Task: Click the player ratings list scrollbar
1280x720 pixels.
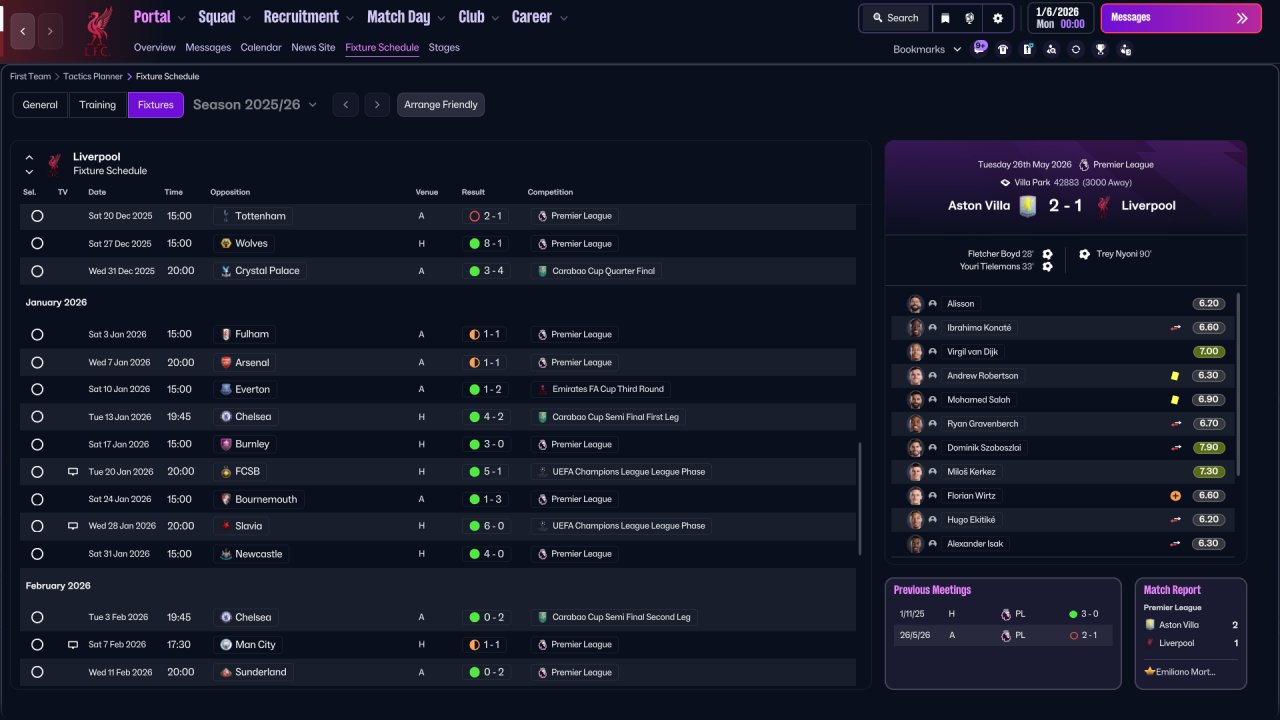Action: point(1239,384)
